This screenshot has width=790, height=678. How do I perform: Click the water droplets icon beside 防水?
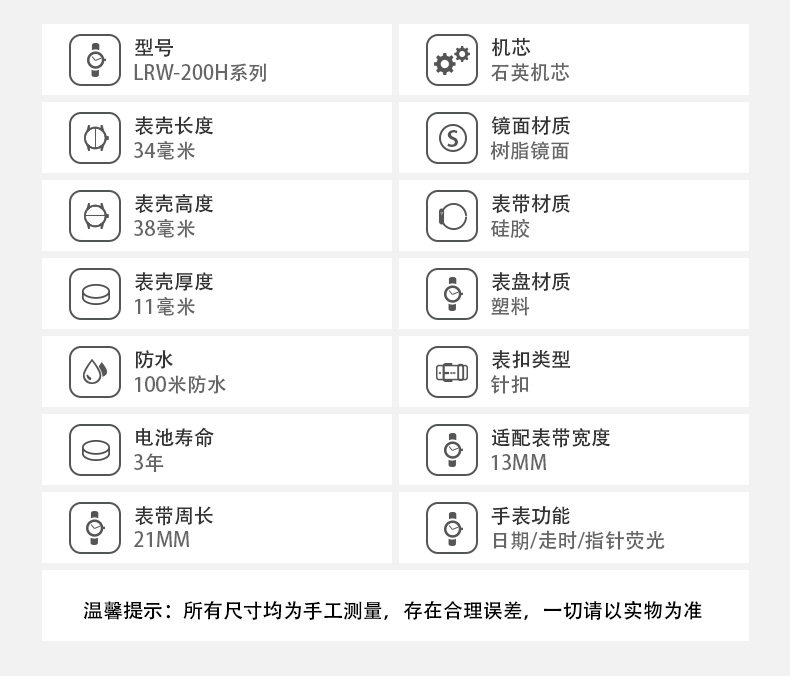[94, 372]
